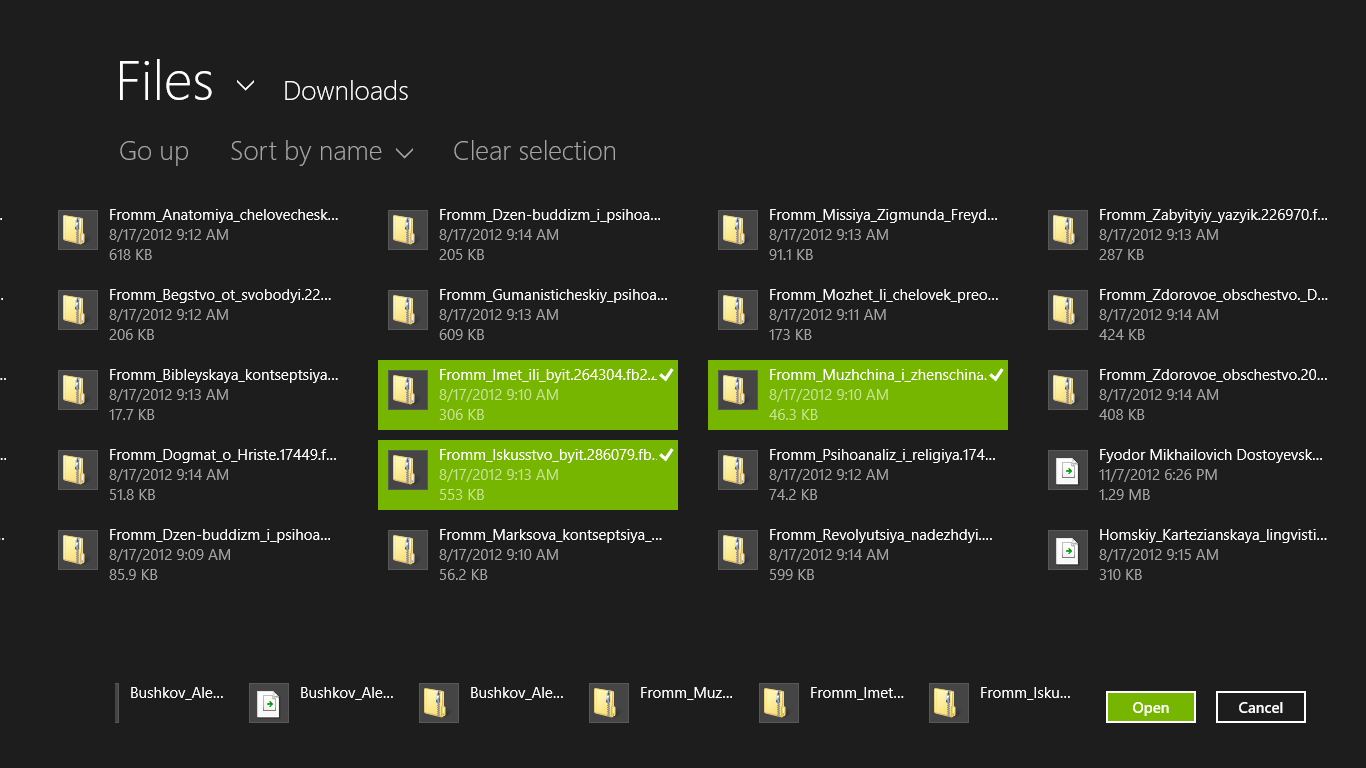Screen dimensions: 1366x768
Task: Click the Homskiy_Kartezianskaya file icon
Action: point(1068,550)
